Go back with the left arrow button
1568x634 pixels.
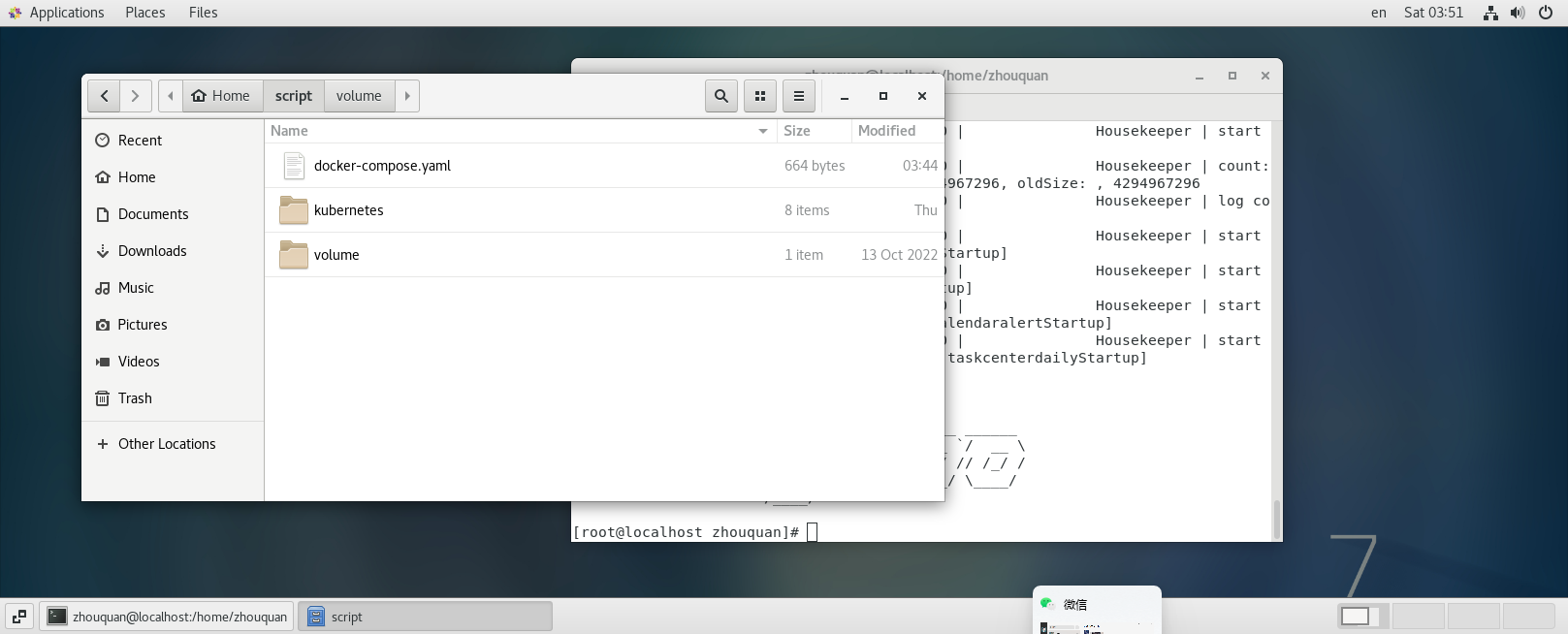coord(104,96)
